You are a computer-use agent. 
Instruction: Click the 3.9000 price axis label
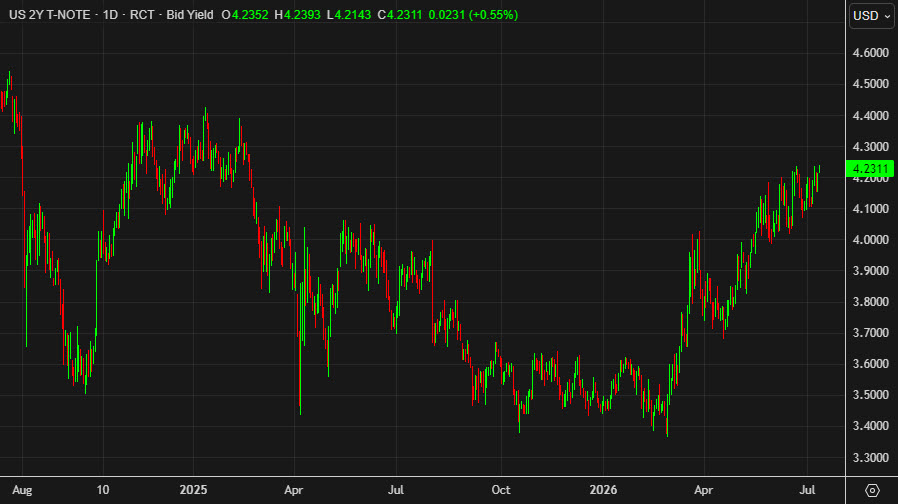coord(871,271)
